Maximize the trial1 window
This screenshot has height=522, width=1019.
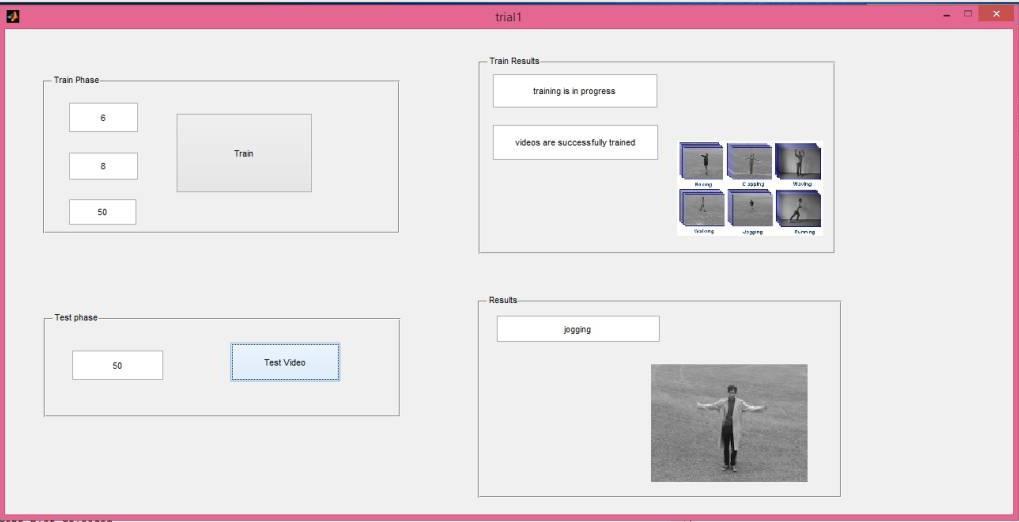967,14
